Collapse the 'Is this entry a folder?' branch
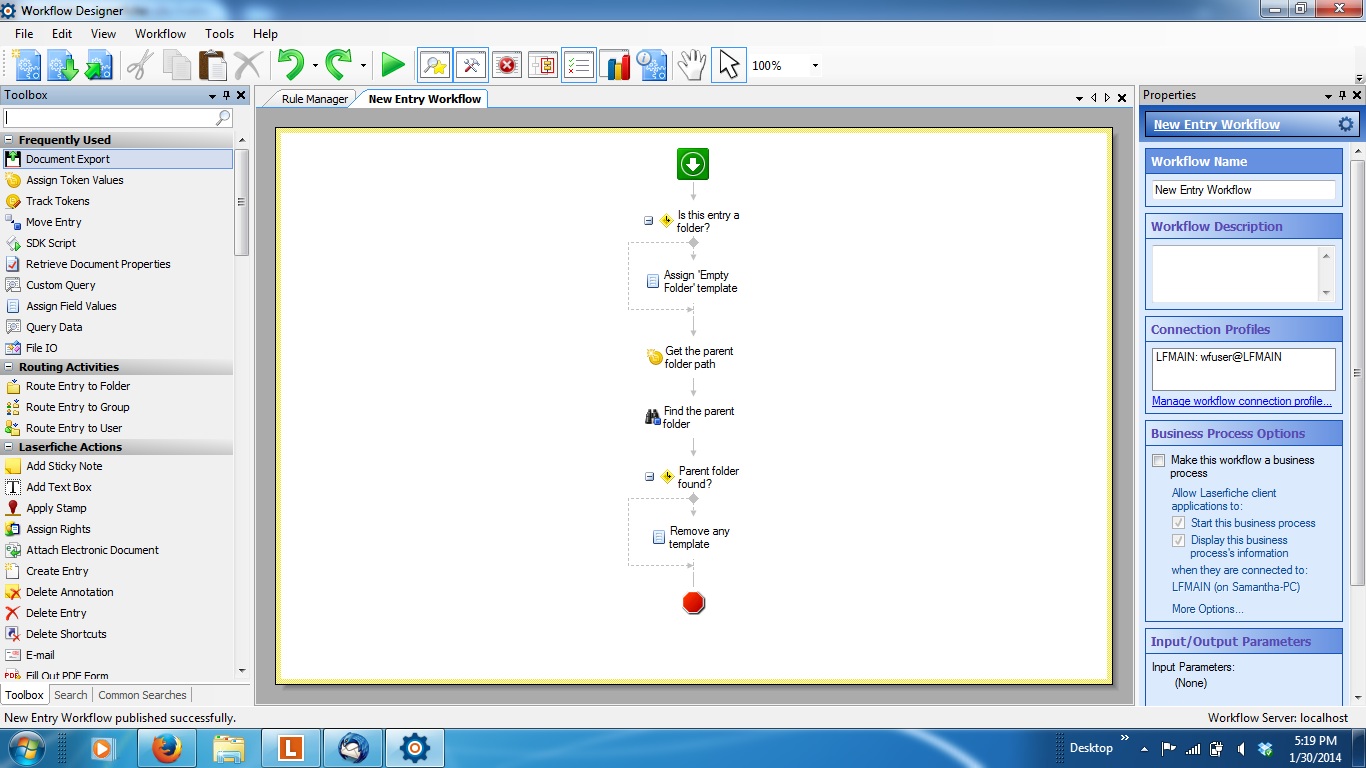Viewport: 1366px width, 768px height. point(649,221)
